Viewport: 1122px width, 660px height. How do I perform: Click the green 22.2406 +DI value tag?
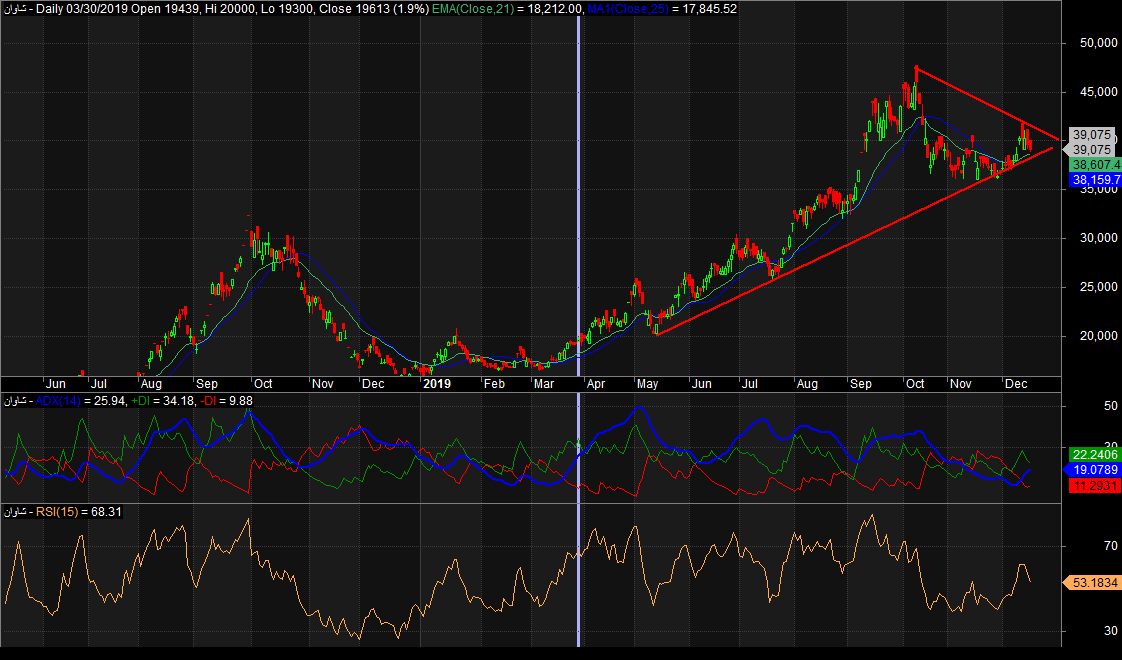(x=1095, y=455)
